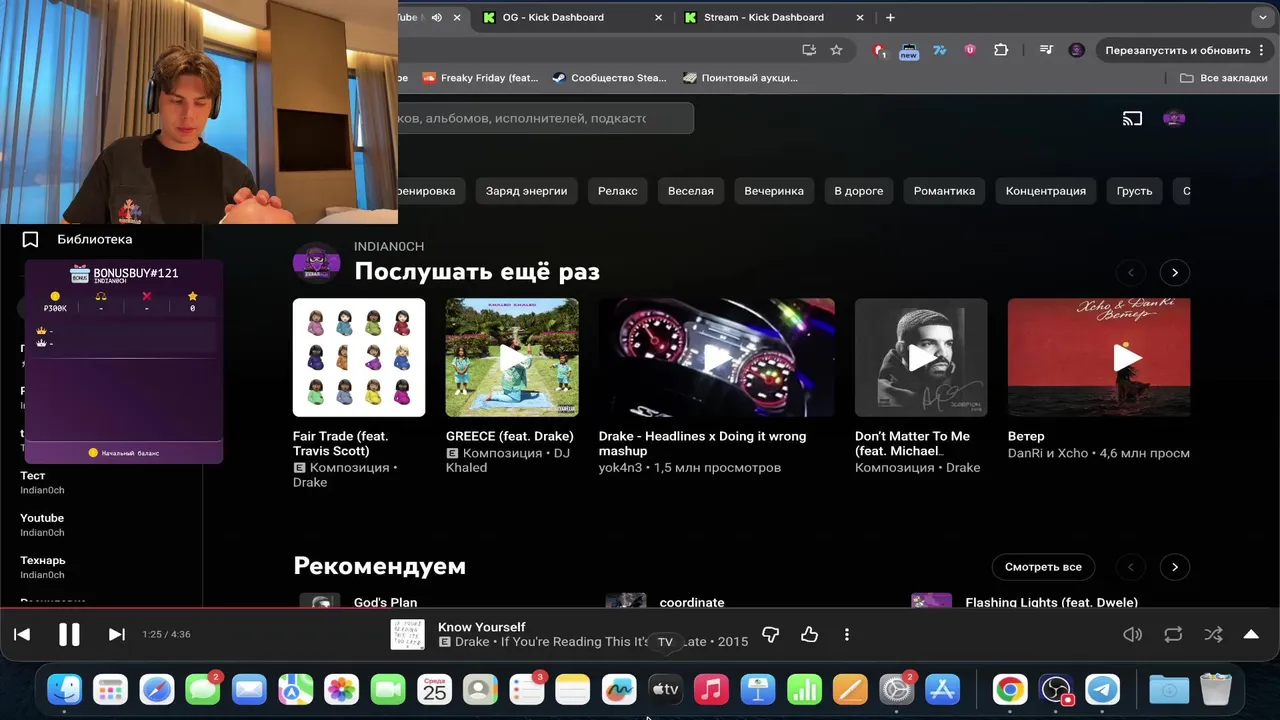The height and width of the screenshot is (720, 1280).
Task: Dislike Know Yourself with thumbs-down icon
Action: 770,634
